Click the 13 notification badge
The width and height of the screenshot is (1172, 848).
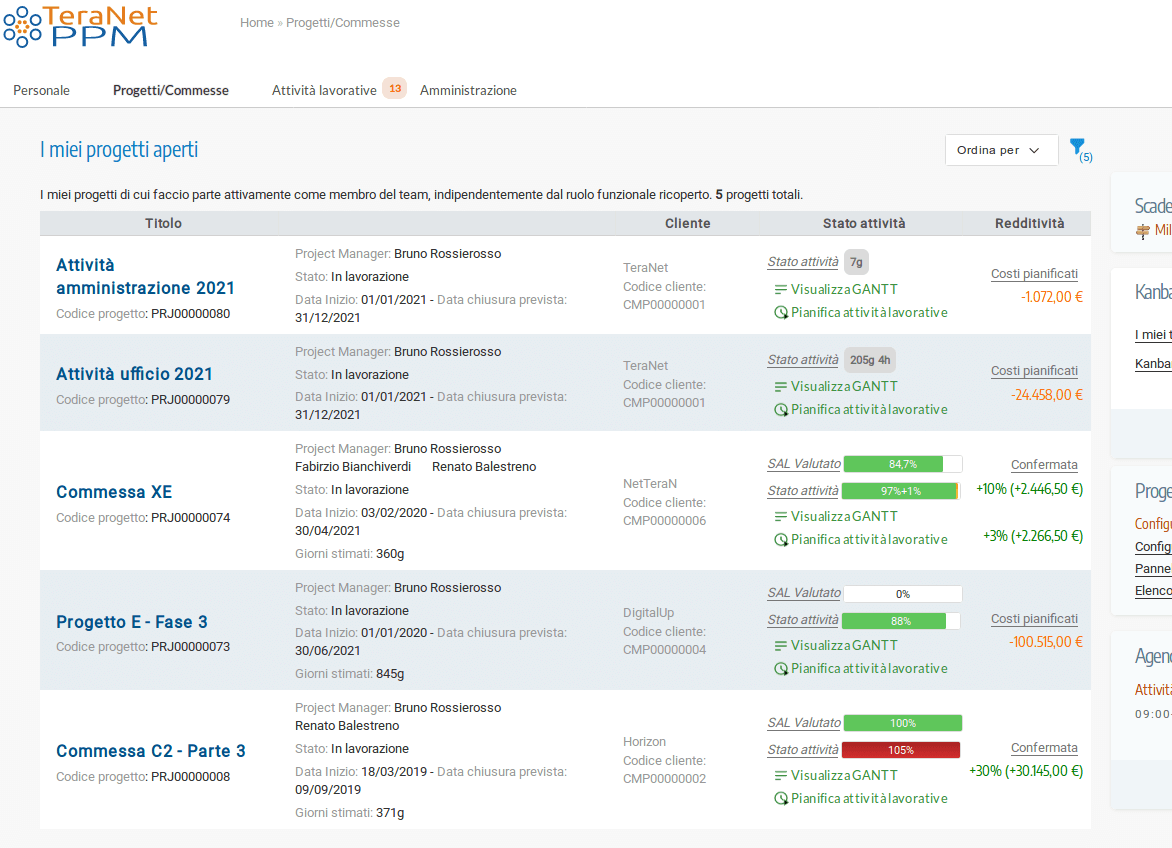pyautogui.click(x=395, y=89)
